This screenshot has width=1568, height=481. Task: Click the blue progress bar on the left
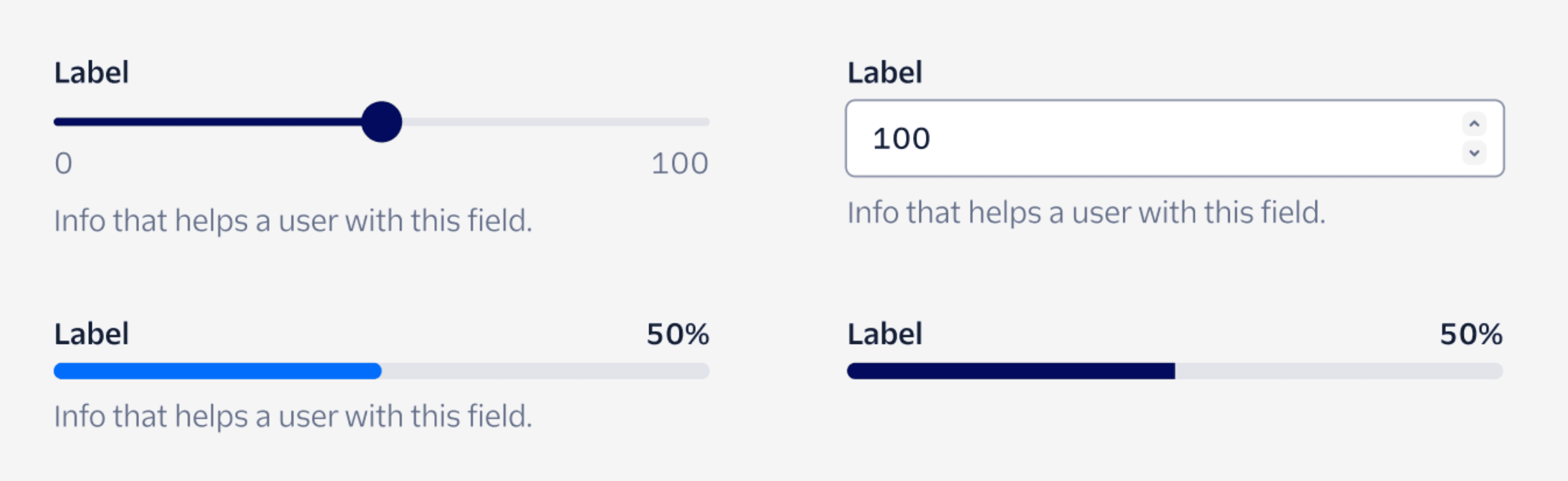(213, 370)
